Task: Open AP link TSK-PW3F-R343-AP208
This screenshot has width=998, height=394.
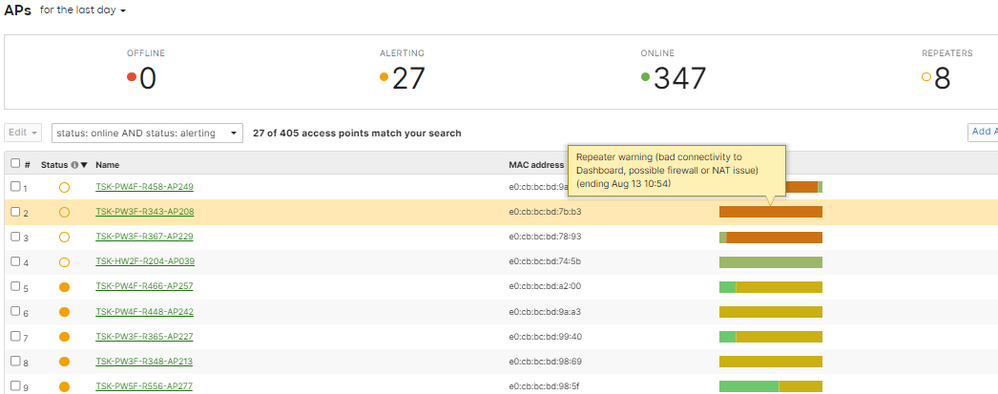Action: [x=144, y=212]
